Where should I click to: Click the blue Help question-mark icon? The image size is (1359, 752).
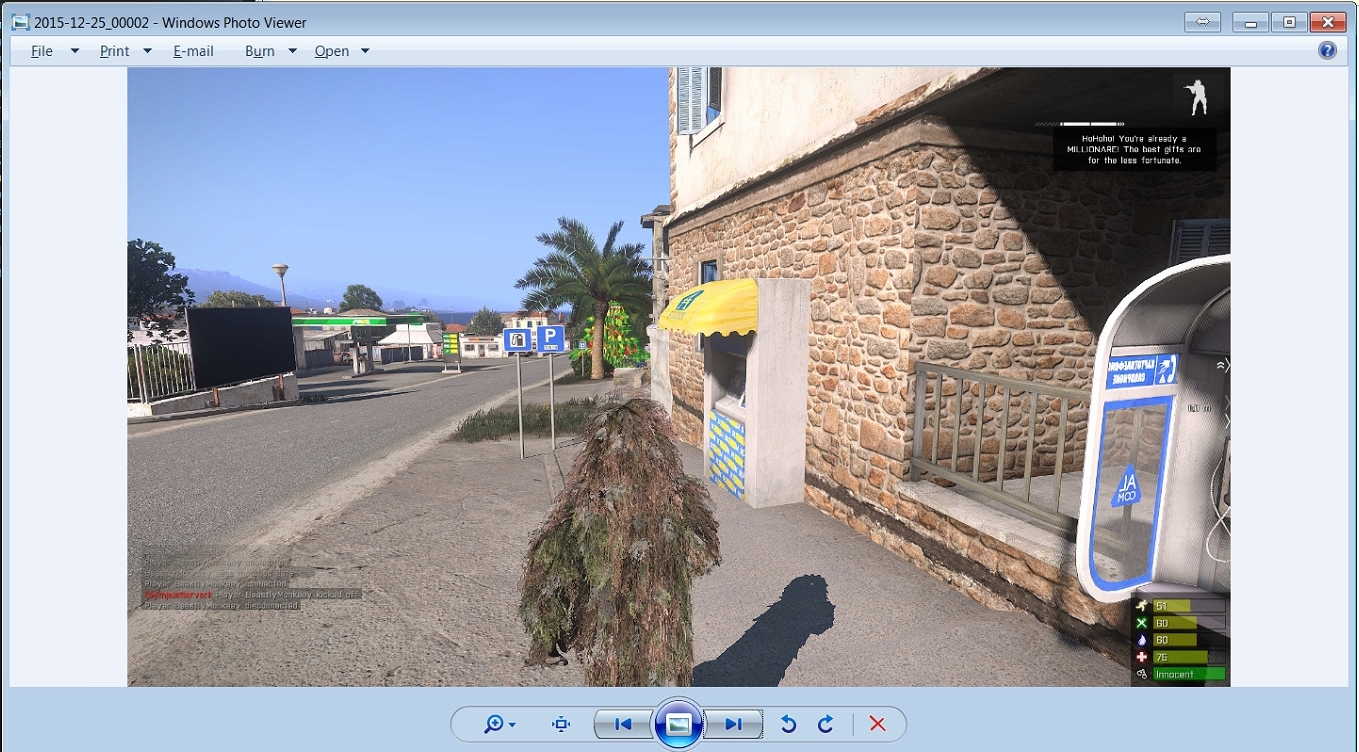point(1327,50)
